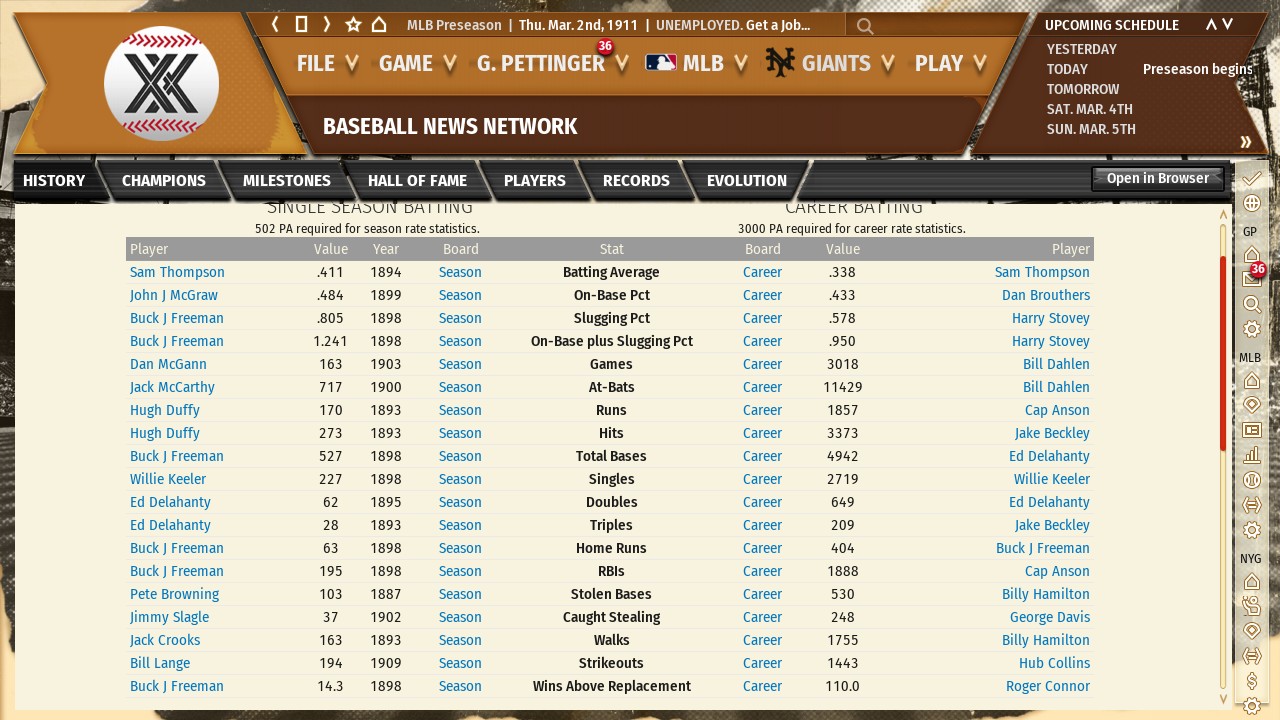Bookmark this page with the star icon
Image resolution: width=1280 pixels, height=720 pixels.
click(353, 25)
